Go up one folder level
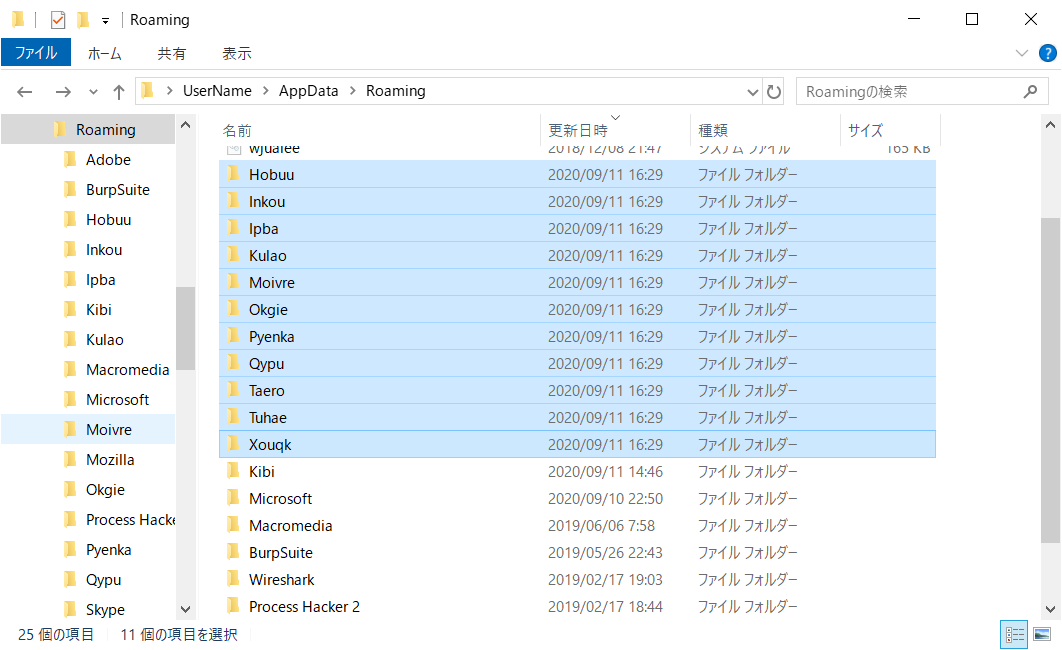The width and height of the screenshot is (1062, 650). 119,91
